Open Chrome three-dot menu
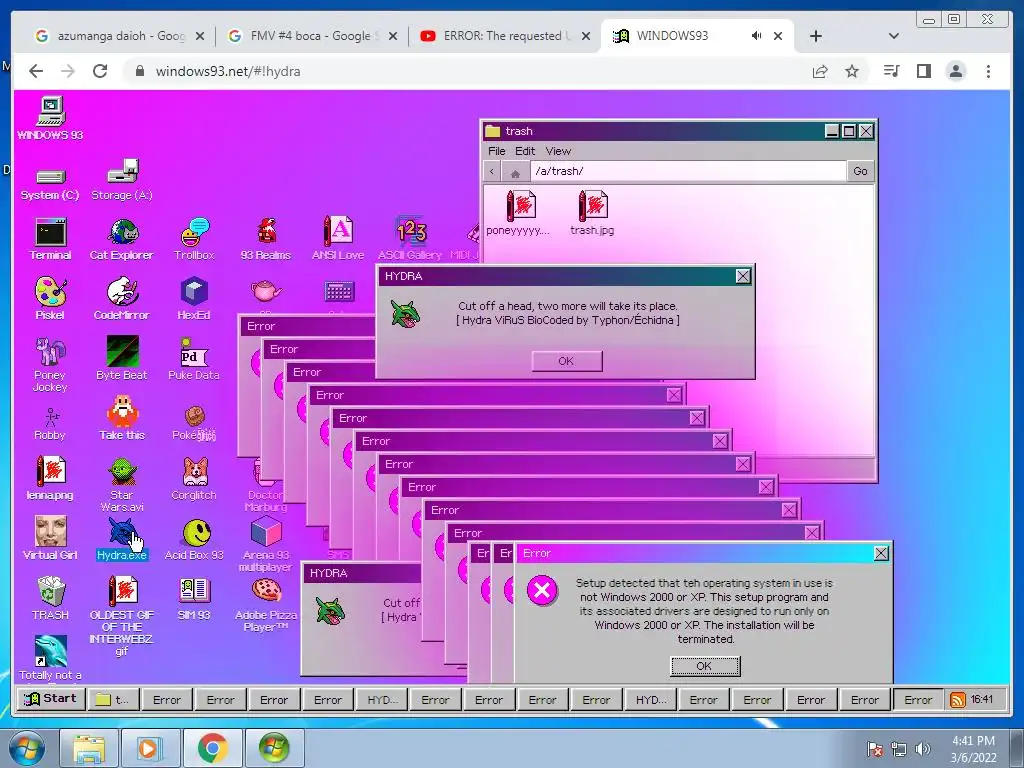Image resolution: width=1024 pixels, height=768 pixels. (989, 71)
